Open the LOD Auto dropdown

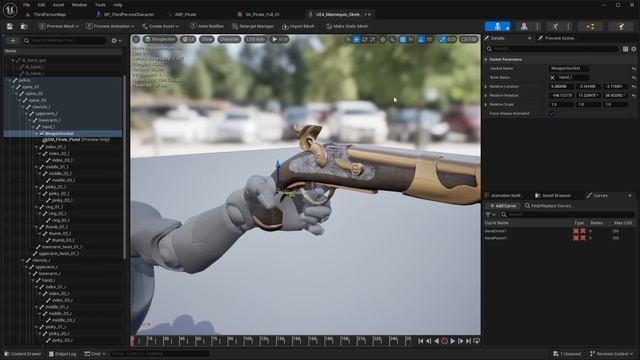[256, 39]
